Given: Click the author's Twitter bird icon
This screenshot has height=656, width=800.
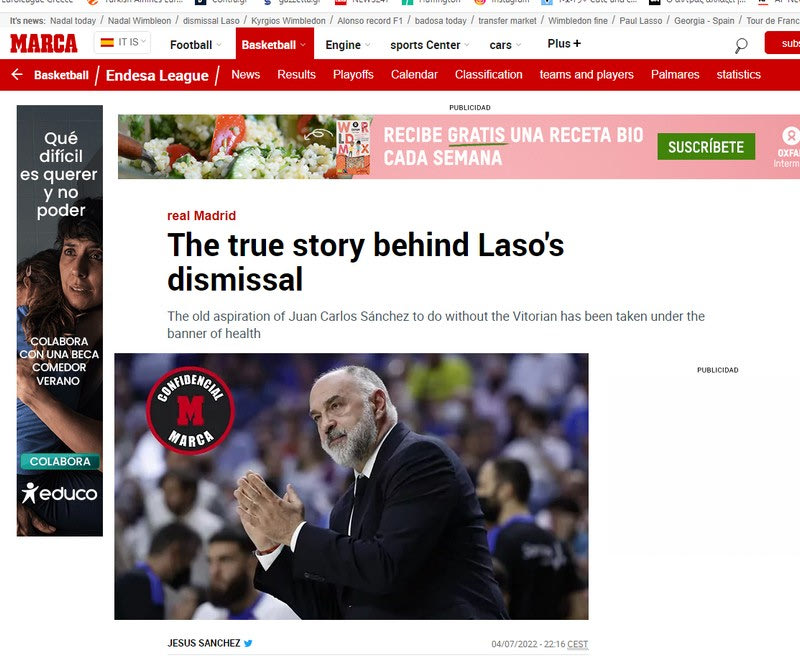Looking at the screenshot, I should coord(248,643).
